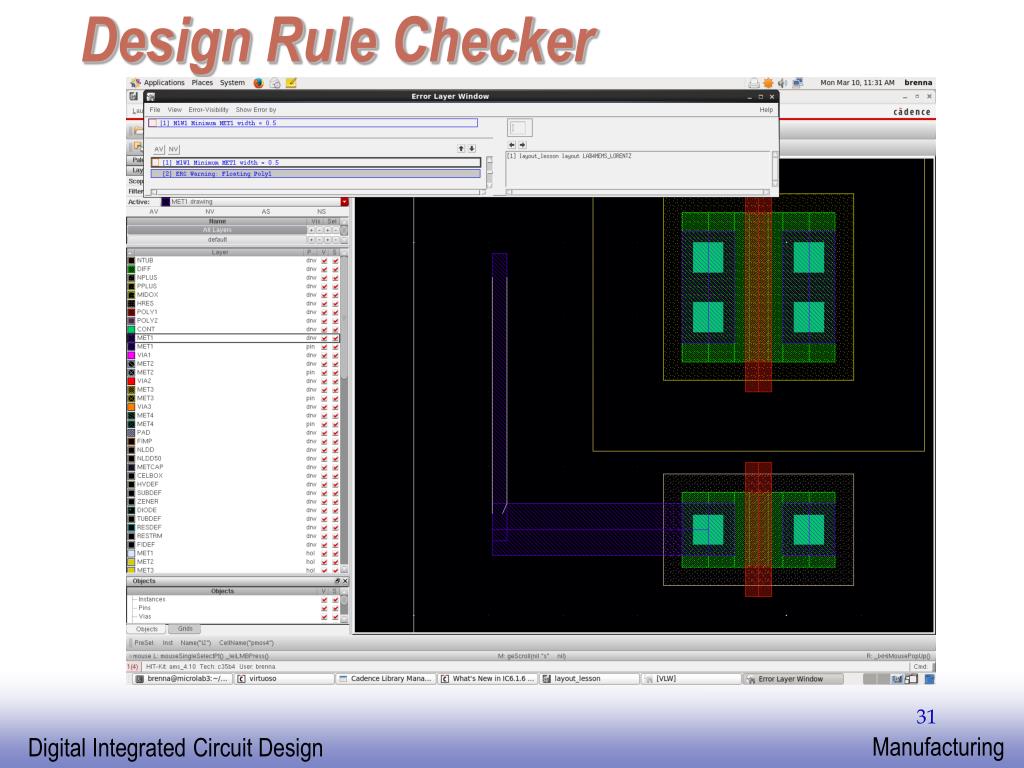Viewport: 1024px width, 768px height.
Task: Click the AV button in Error Layer Window
Action: [159, 150]
